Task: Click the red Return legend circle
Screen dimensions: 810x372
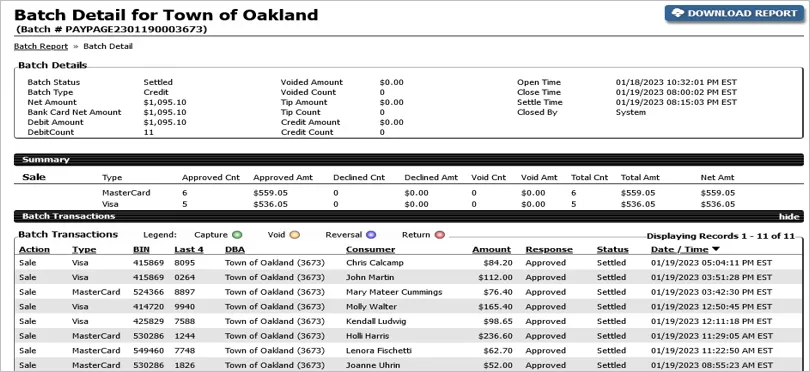Action: 440,235
